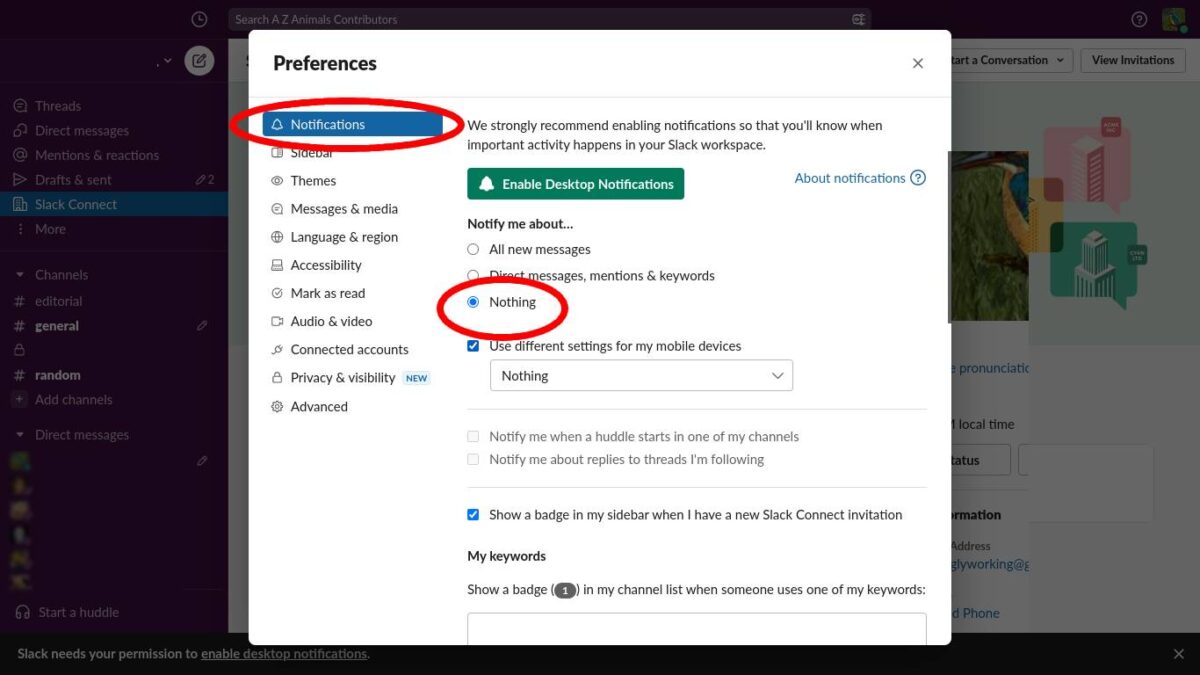Uncheck Use different settings for mobile devices
Viewport: 1200px width, 675px height.
[x=473, y=346]
